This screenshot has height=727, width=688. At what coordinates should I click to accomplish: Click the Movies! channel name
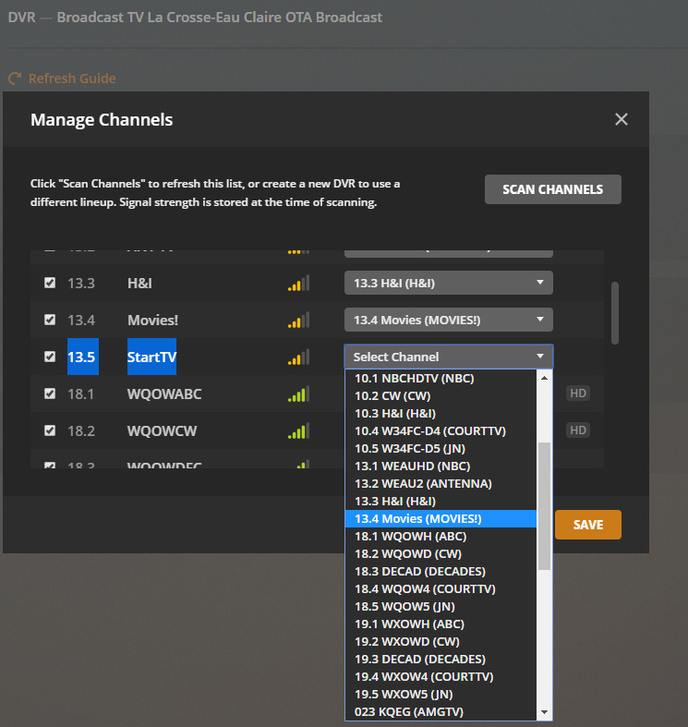pos(153,320)
